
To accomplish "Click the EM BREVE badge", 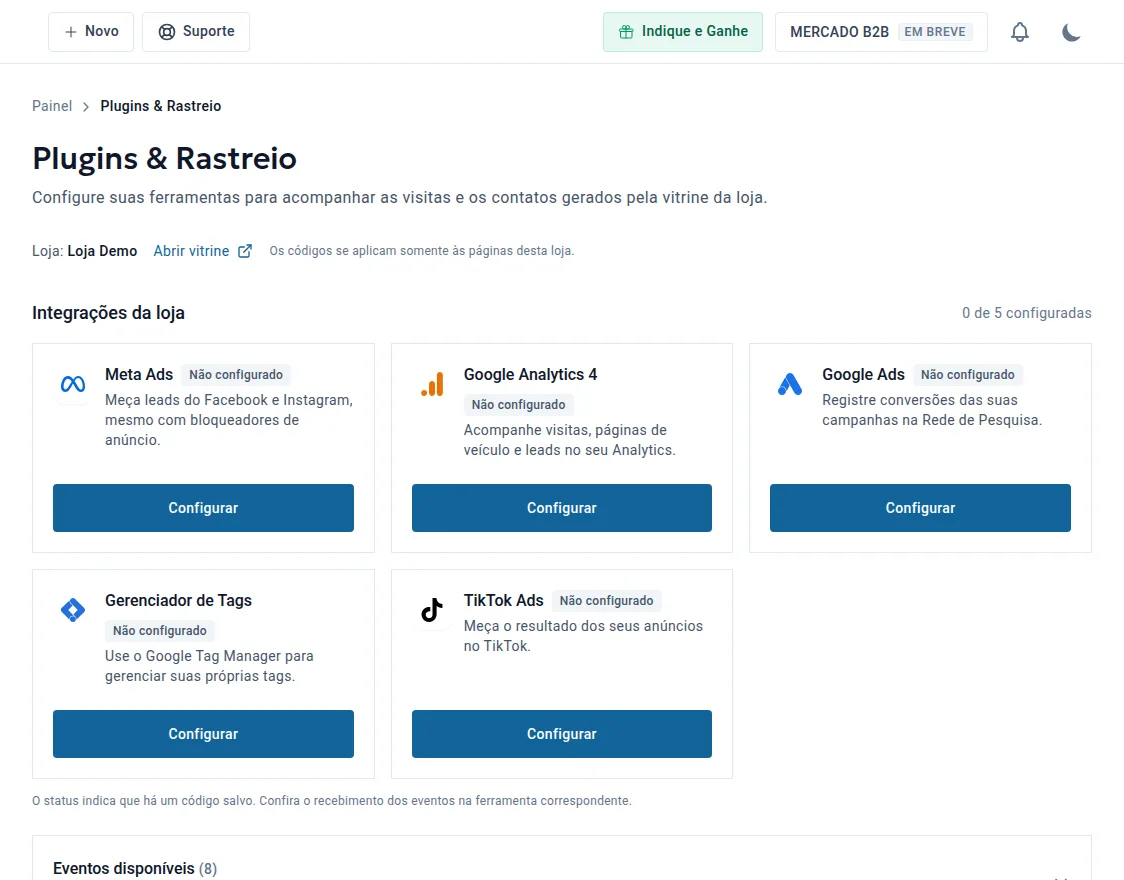I will pyautogui.click(x=935, y=32).
